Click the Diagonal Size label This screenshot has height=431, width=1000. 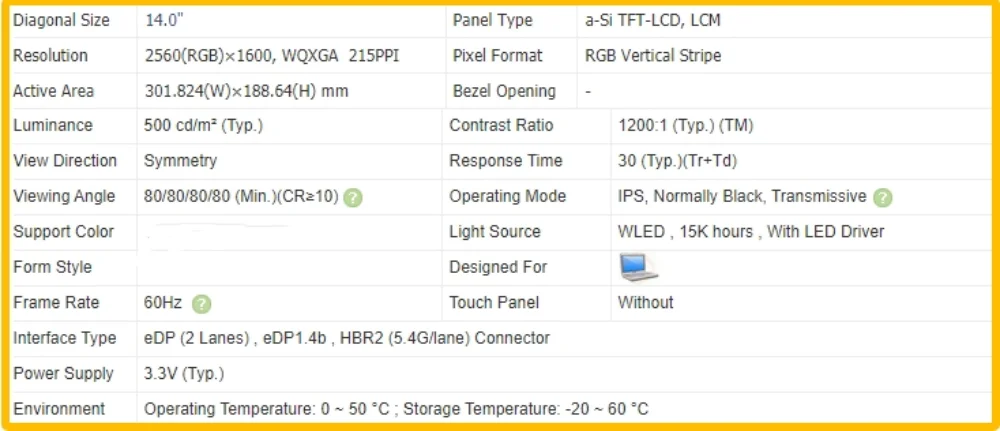point(62,20)
